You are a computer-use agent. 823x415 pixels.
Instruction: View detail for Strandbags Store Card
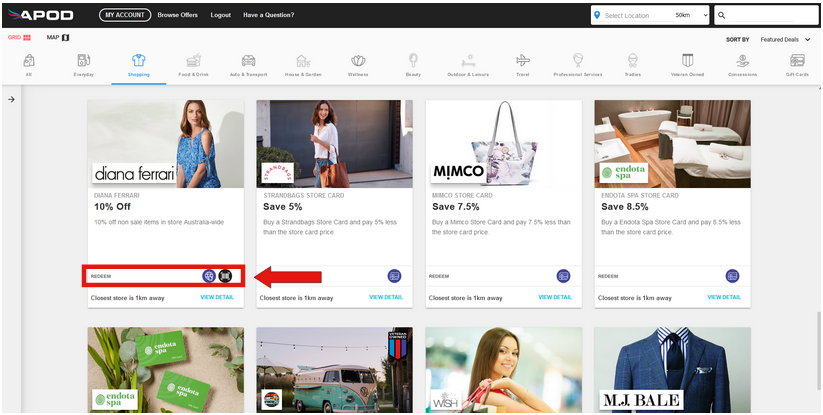386,297
